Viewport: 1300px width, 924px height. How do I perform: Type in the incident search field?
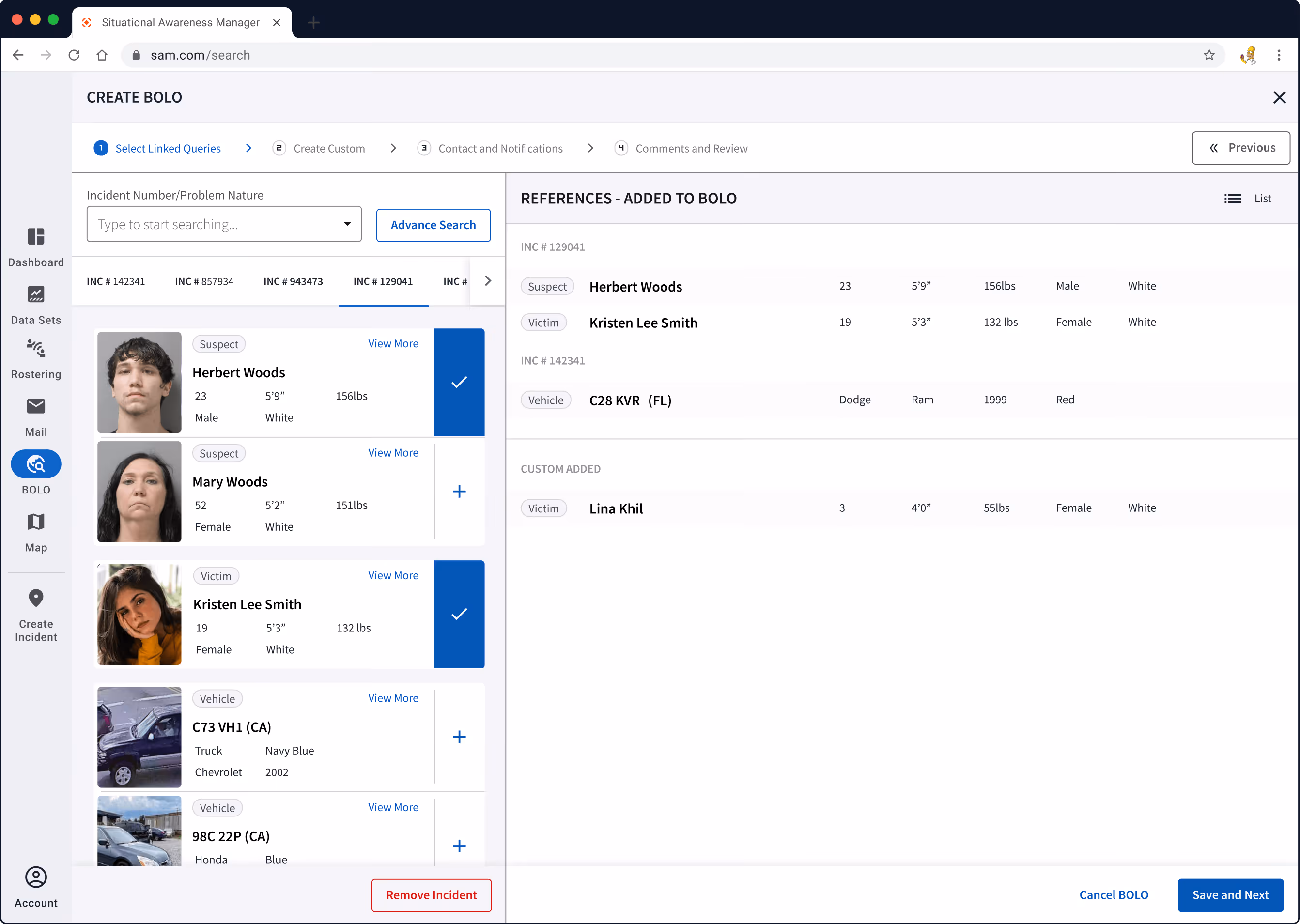pyautogui.click(x=216, y=224)
